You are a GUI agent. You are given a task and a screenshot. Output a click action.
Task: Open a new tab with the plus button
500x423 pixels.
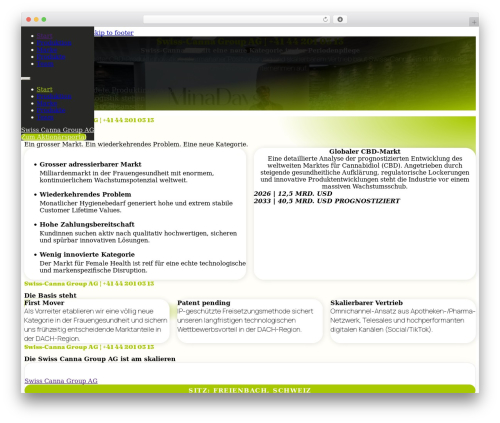pos(474,22)
